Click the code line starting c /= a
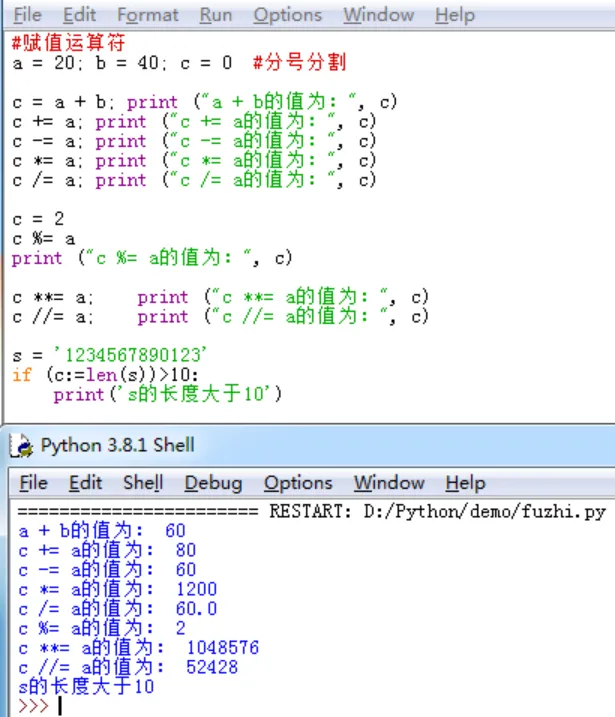615x717 pixels. coord(194,180)
